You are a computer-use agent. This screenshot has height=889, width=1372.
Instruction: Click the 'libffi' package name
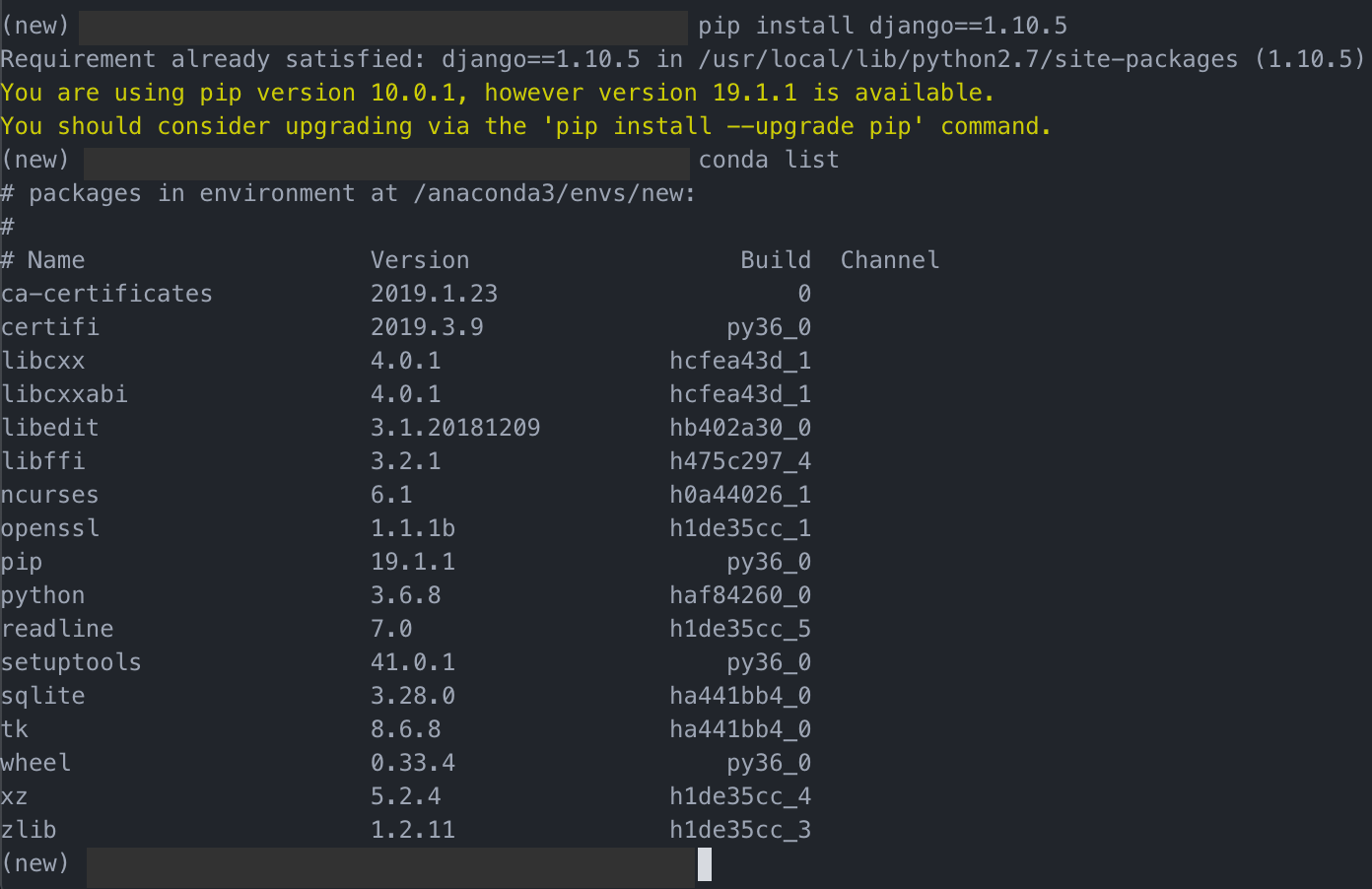click(x=43, y=461)
